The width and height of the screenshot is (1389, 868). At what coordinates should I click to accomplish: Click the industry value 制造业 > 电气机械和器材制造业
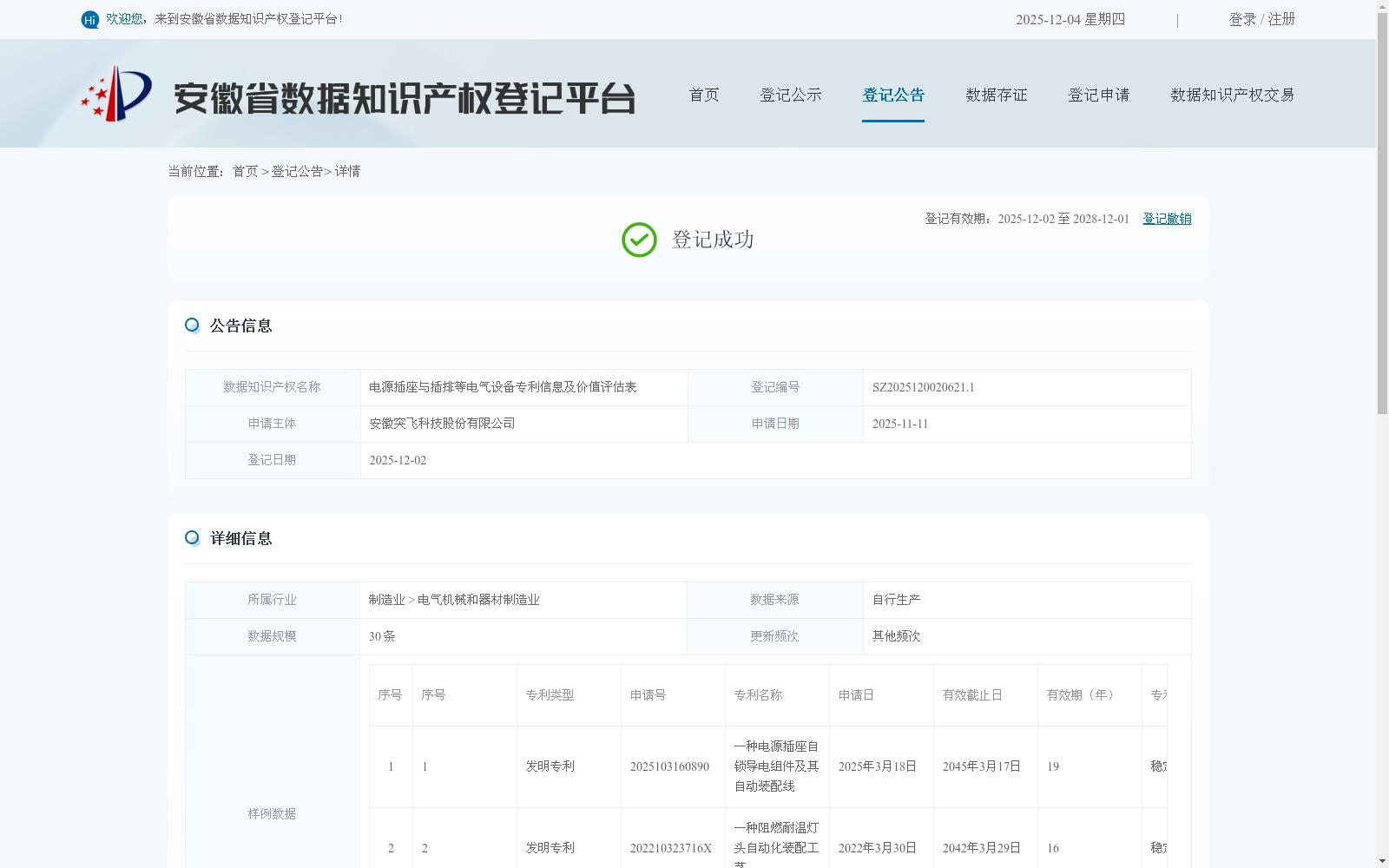(454, 600)
